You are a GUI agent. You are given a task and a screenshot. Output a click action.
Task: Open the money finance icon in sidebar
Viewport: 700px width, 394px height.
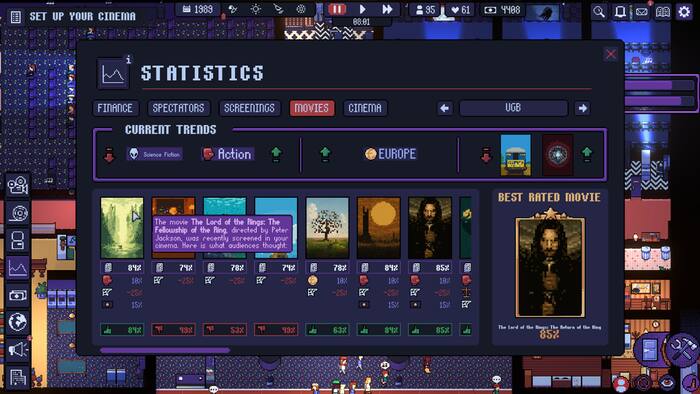pos(18,295)
